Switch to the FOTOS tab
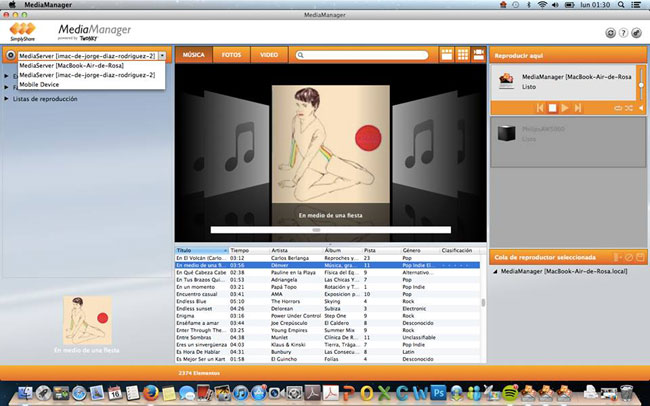 click(x=231, y=55)
